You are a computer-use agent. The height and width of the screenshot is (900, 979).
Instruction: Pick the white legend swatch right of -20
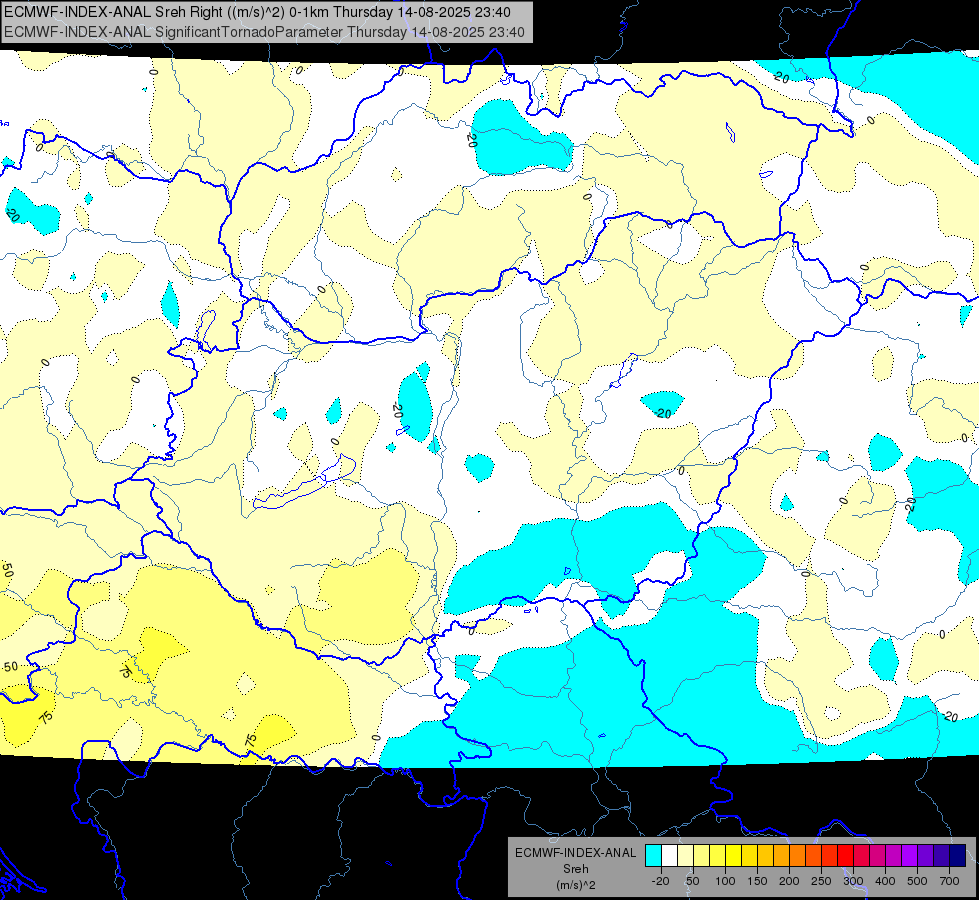pyautogui.click(x=669, y=855)
